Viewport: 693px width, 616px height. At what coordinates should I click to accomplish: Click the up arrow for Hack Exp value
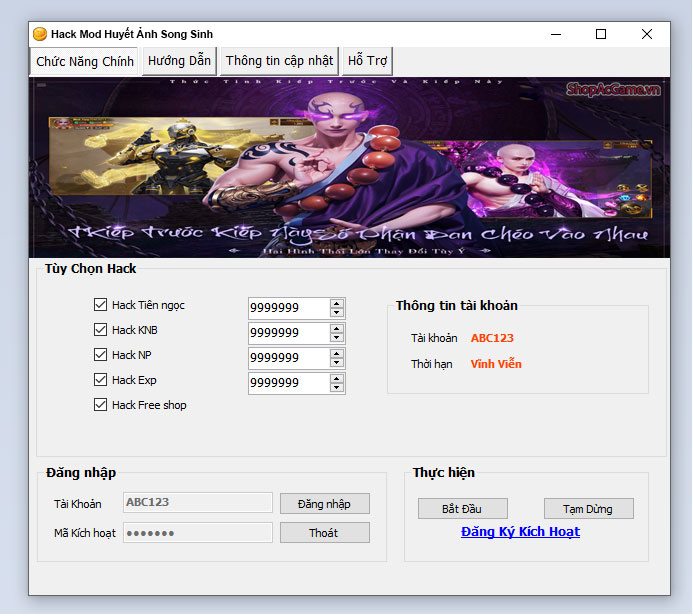pyautogui.click(x=337, y=379)
